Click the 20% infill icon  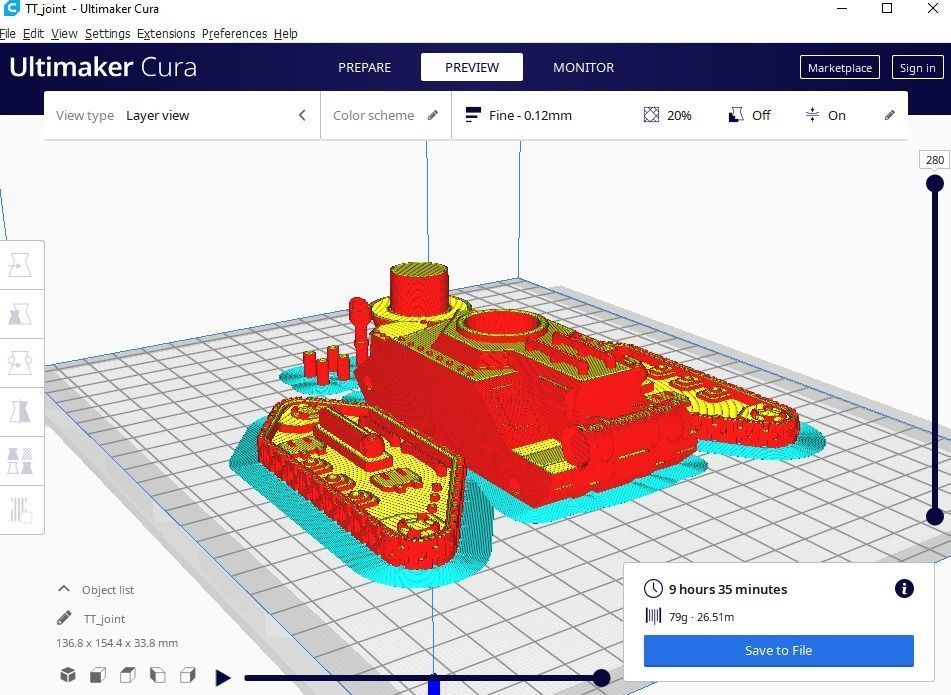(651, 115)
